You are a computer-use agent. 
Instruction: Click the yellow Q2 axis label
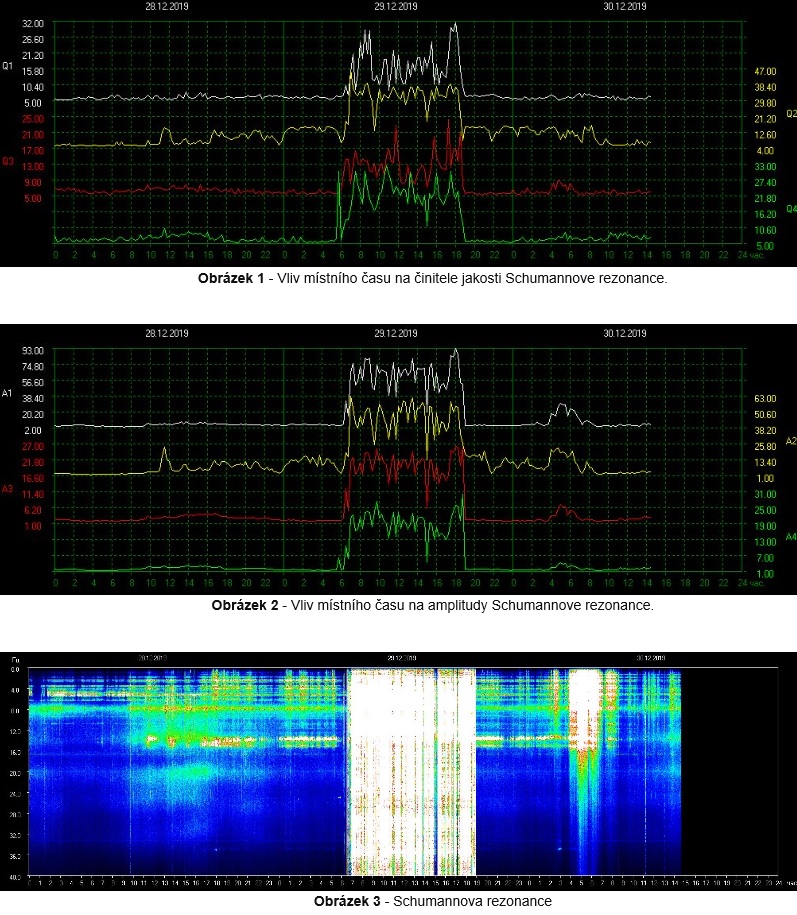pos(790,114)
